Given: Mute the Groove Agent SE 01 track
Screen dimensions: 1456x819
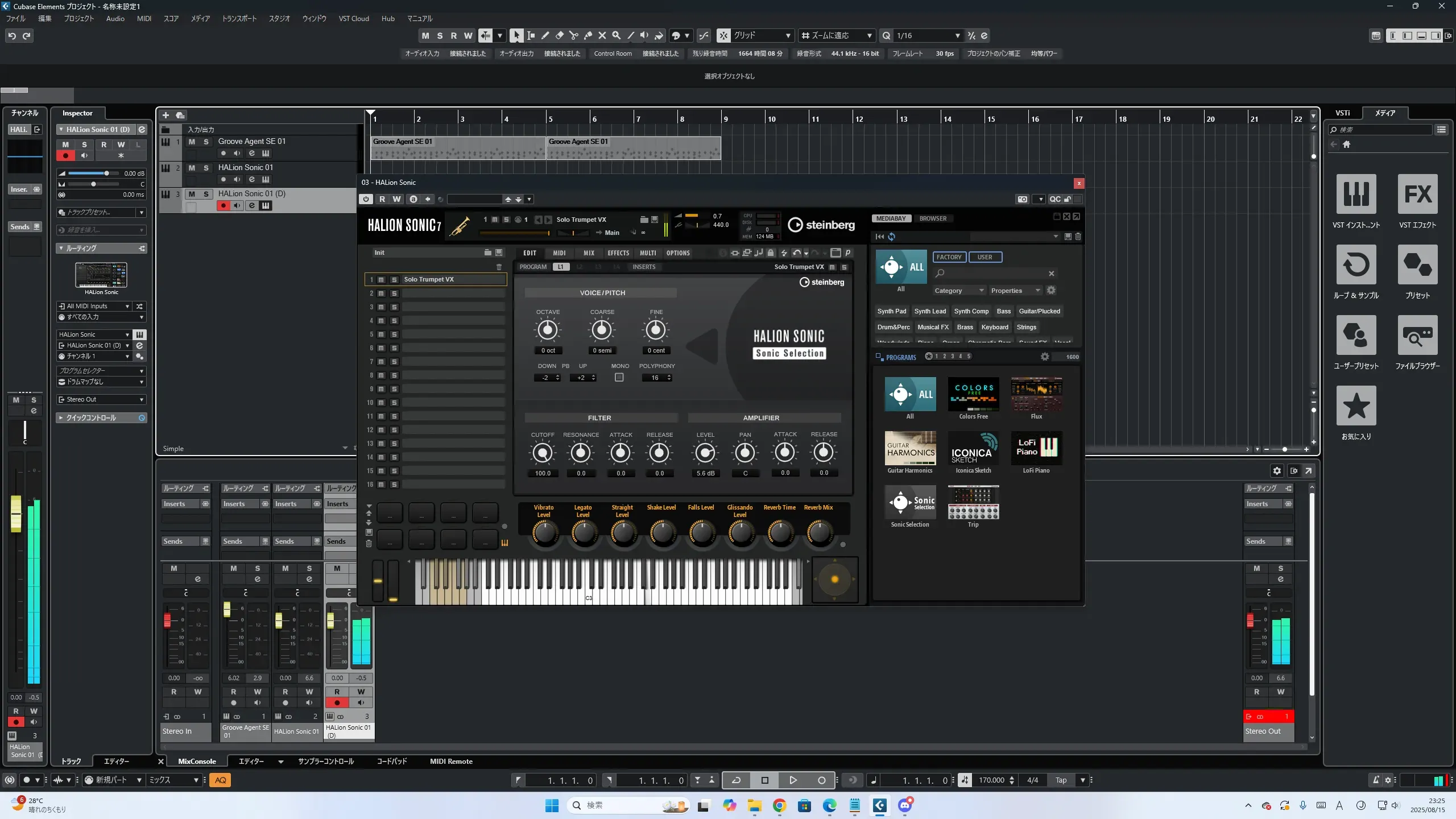Looking at the screenshot, I should point(192,142).
